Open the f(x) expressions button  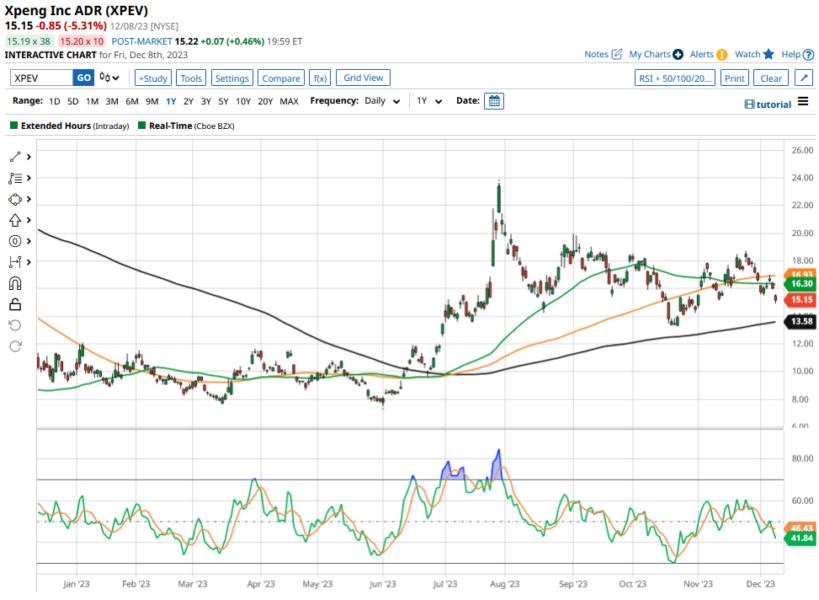[320, 78]
